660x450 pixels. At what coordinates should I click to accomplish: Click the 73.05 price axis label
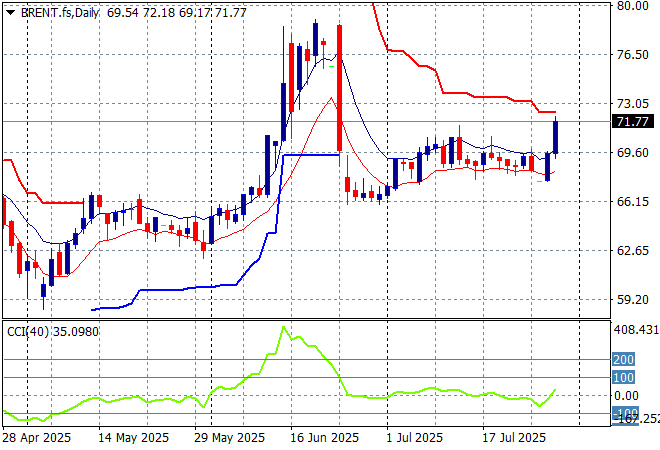[633, 104]
